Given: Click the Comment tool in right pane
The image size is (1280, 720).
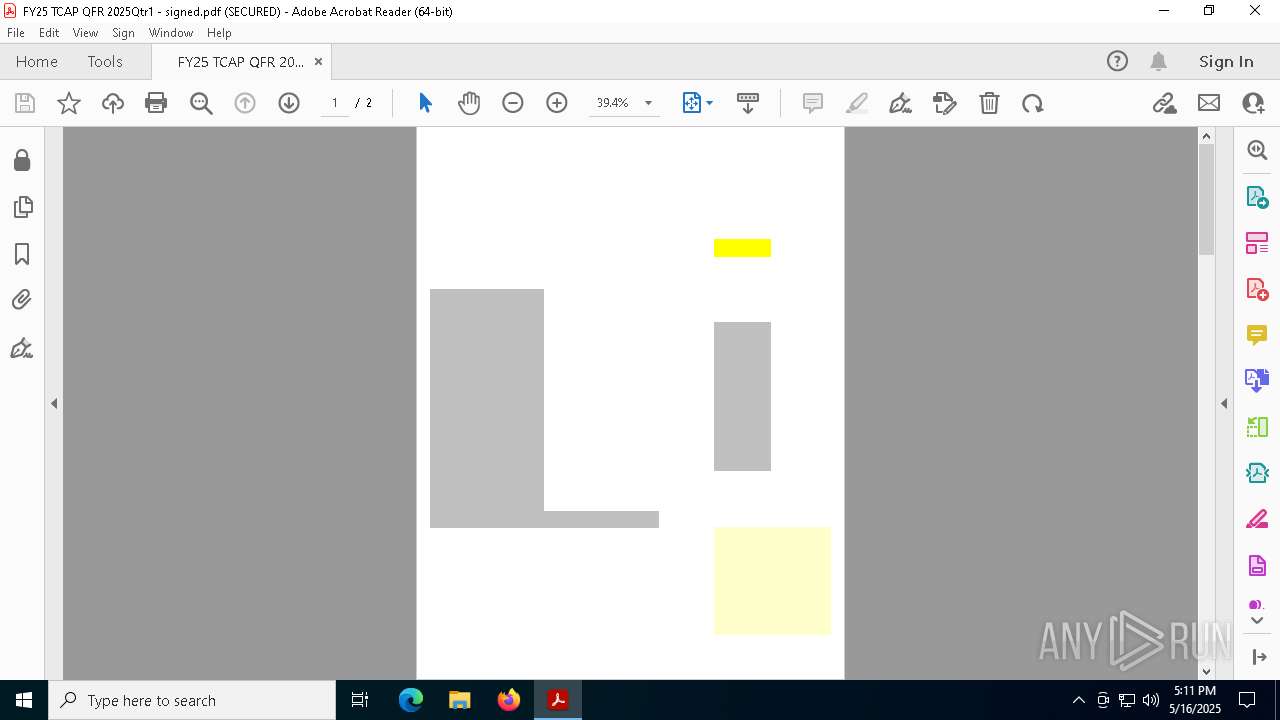Looking at the screenshot, I should click(x=1257, y=335).
